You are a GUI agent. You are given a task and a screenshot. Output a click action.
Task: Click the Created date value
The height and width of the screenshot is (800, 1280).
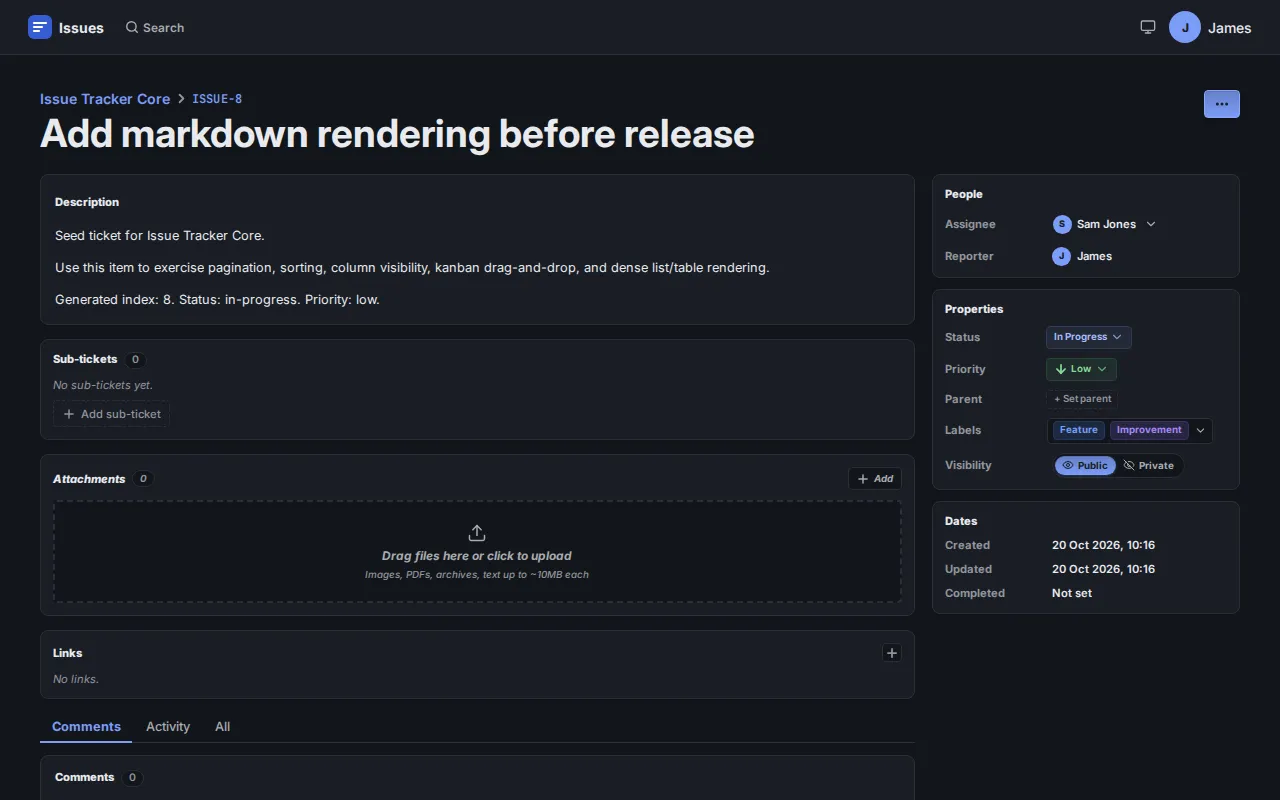point(1103,545)
